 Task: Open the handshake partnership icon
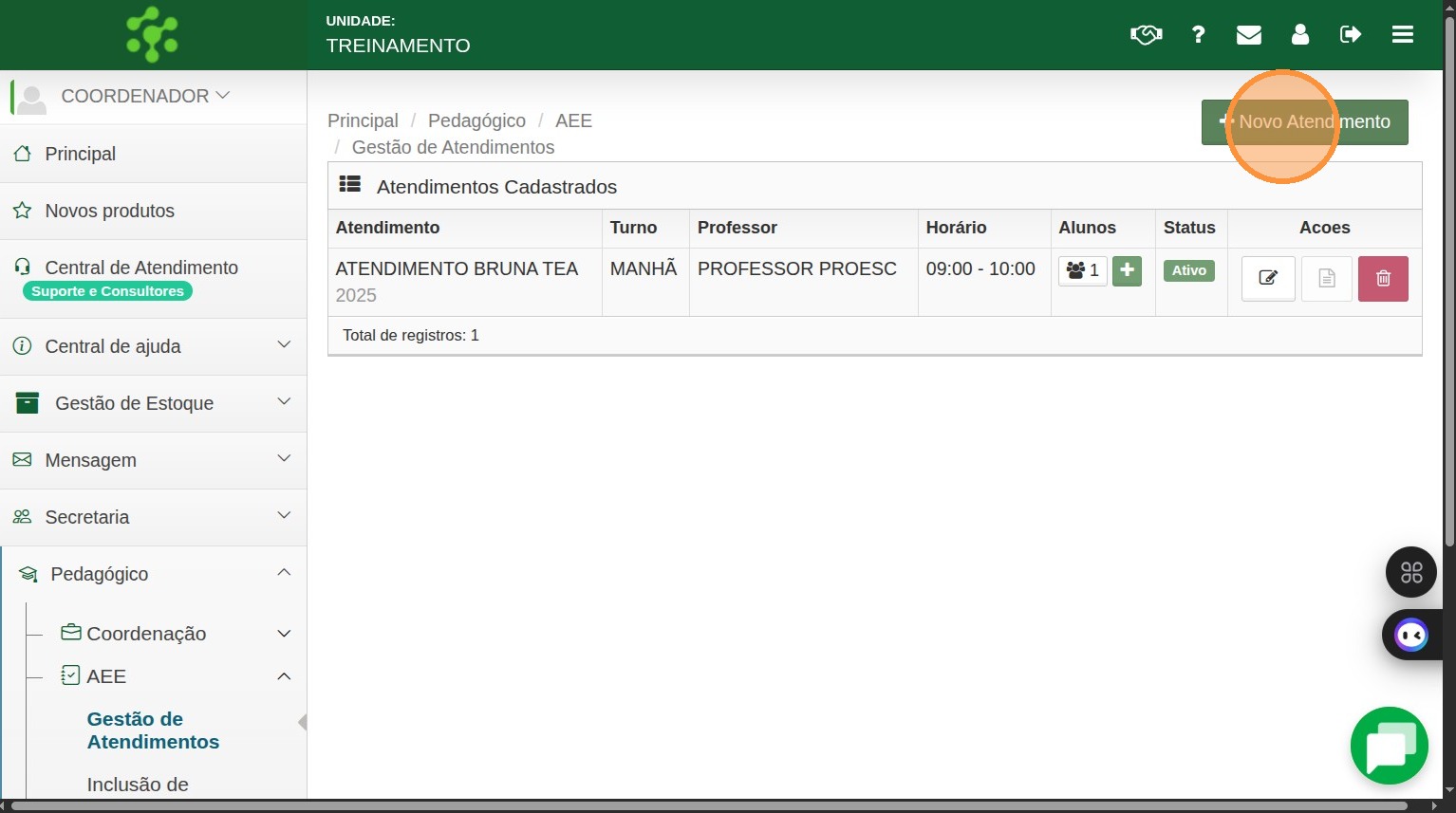click(x=1146, y=35)
